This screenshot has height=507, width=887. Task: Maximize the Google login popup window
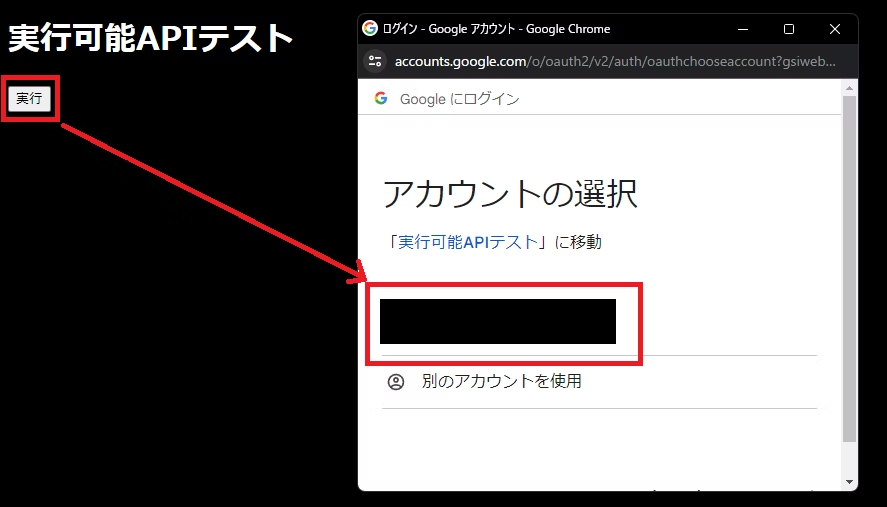pyautogui.click(x=789, y=29)
